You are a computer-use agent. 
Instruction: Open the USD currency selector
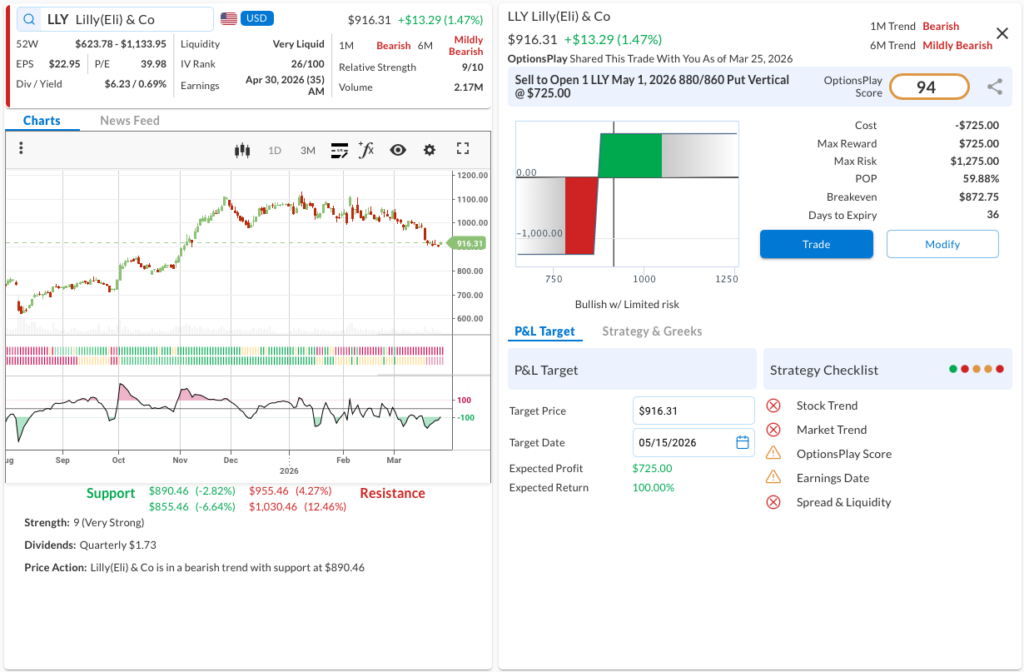[257, 19]
